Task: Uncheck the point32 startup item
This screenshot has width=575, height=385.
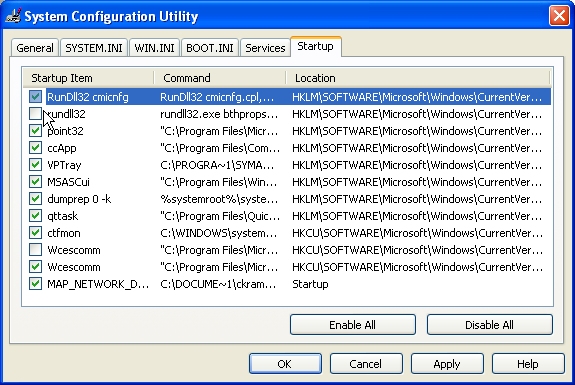Action: [x=35, y=131]
